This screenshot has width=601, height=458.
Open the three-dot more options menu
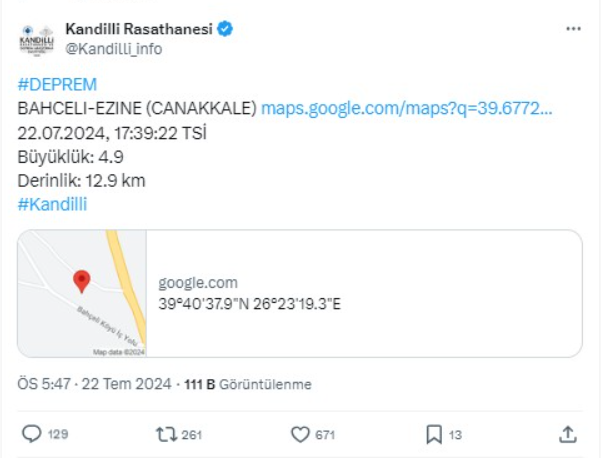573,30
